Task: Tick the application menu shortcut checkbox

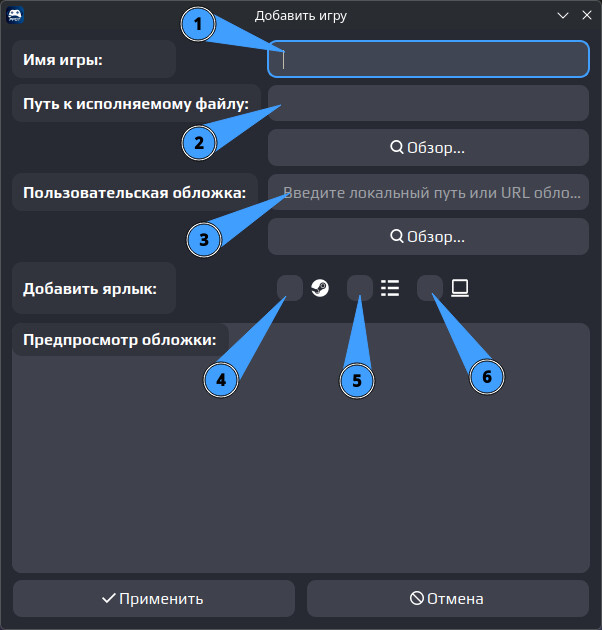Action: pyautogui.click(x=360, y=288)
